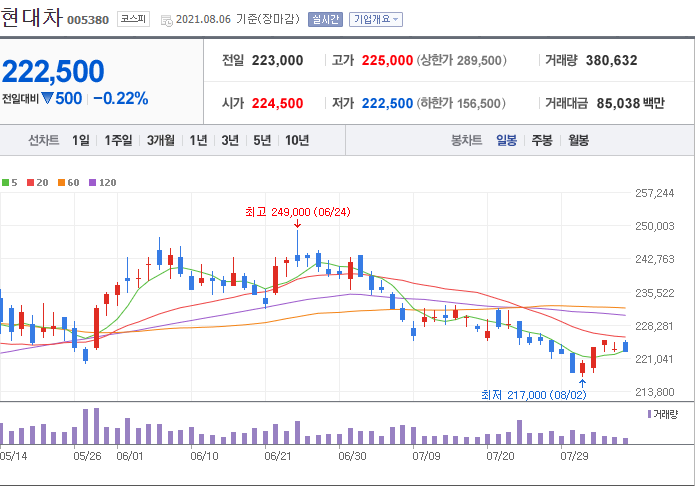Click the calendar icon beside the 2021.08.06 date
Screen dimensions: 695x486
167,20
